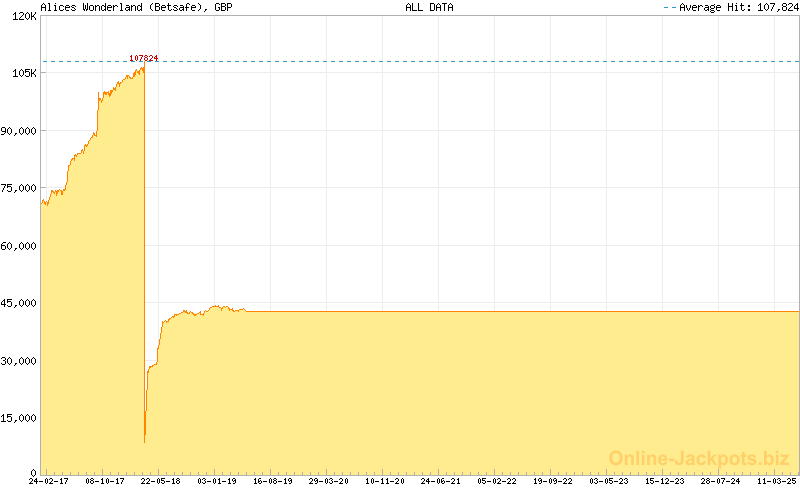Viewport: 800px width, 490px height.
Task: Select the 11-03-25 date on the x-axis
Action: [777, 481]
